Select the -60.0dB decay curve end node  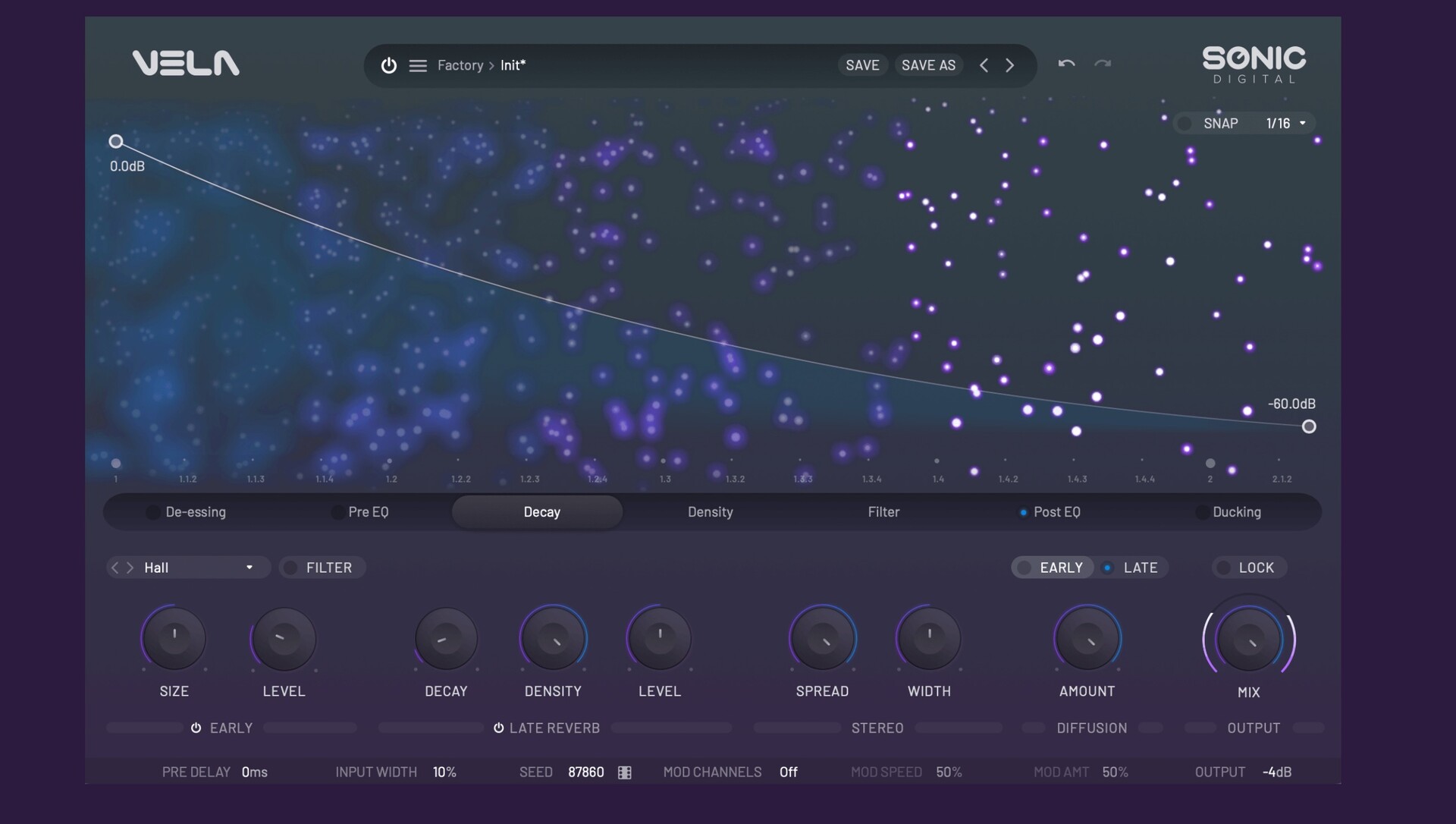click(x=1309, y=426)
